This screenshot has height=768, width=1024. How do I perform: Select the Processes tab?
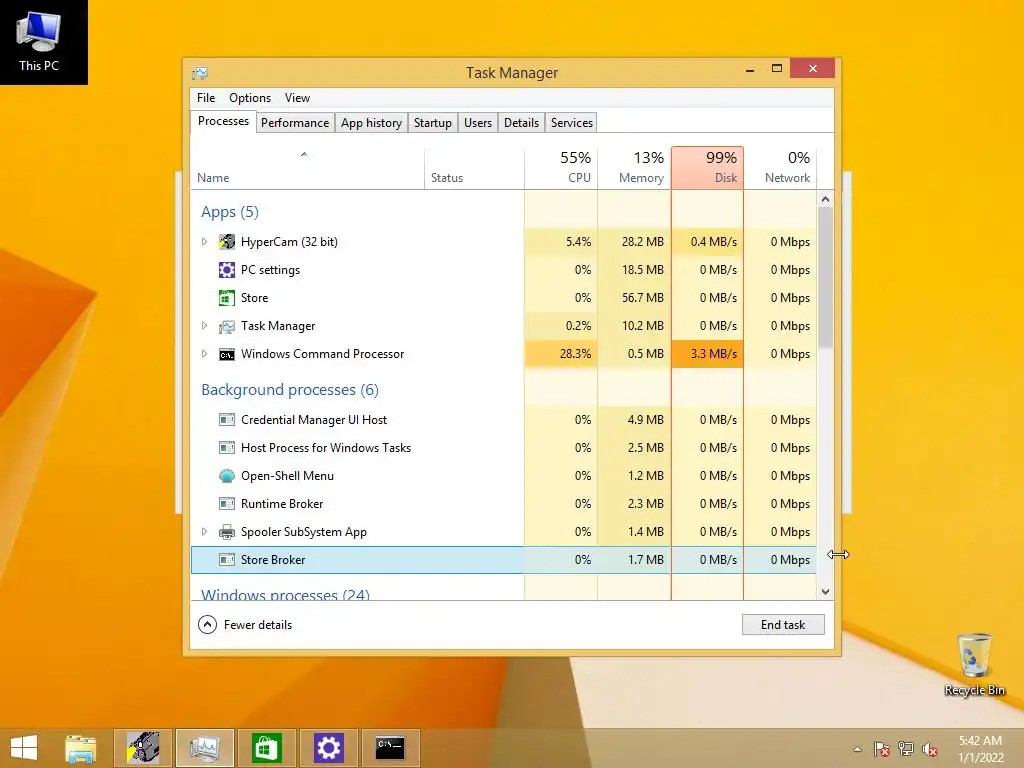(x=223, y=121)
